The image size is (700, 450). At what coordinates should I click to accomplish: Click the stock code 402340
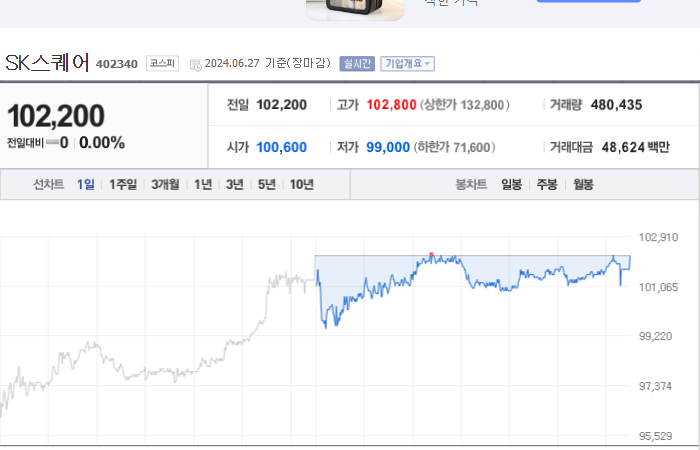tap(117, 64)
